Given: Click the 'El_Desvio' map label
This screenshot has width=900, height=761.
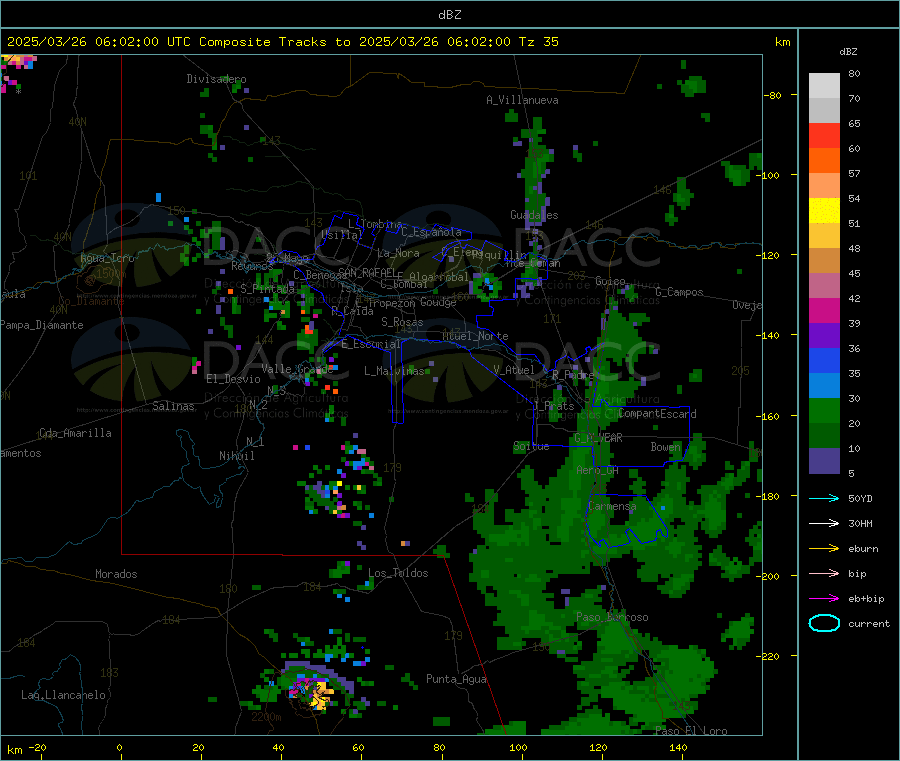Looking at the screenshot, I should [233, 379].
